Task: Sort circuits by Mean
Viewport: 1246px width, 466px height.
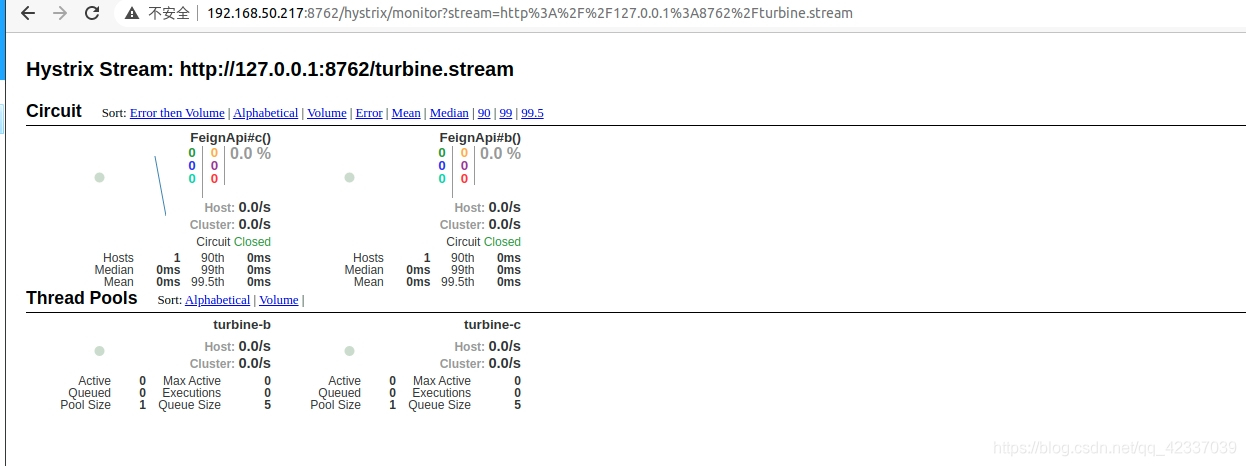Action: 406,113
